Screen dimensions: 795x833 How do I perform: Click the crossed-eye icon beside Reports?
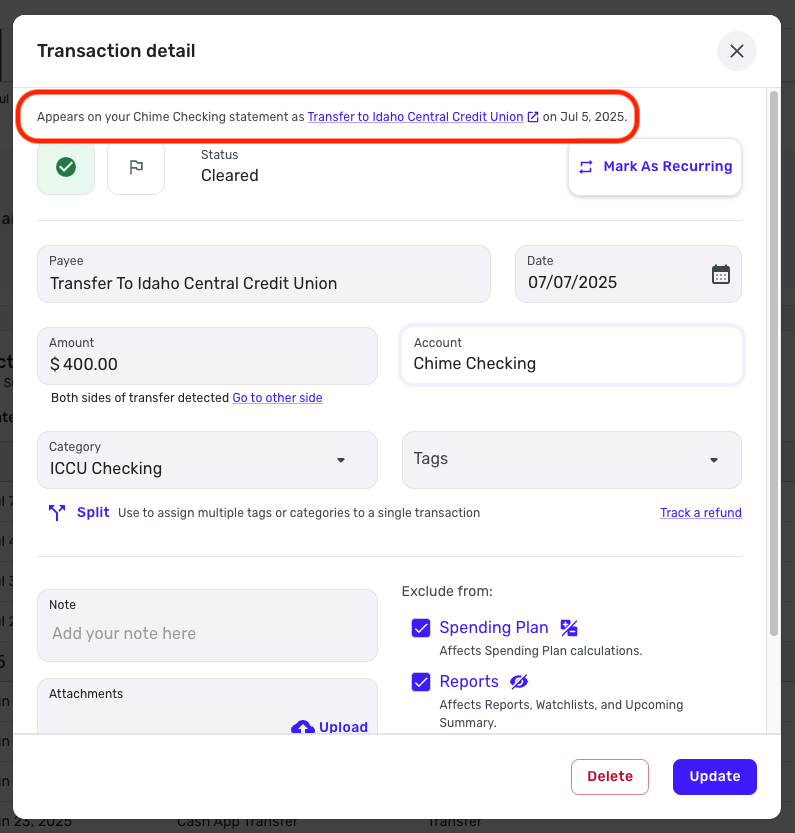pyautogui.click(x=519, y=682)
